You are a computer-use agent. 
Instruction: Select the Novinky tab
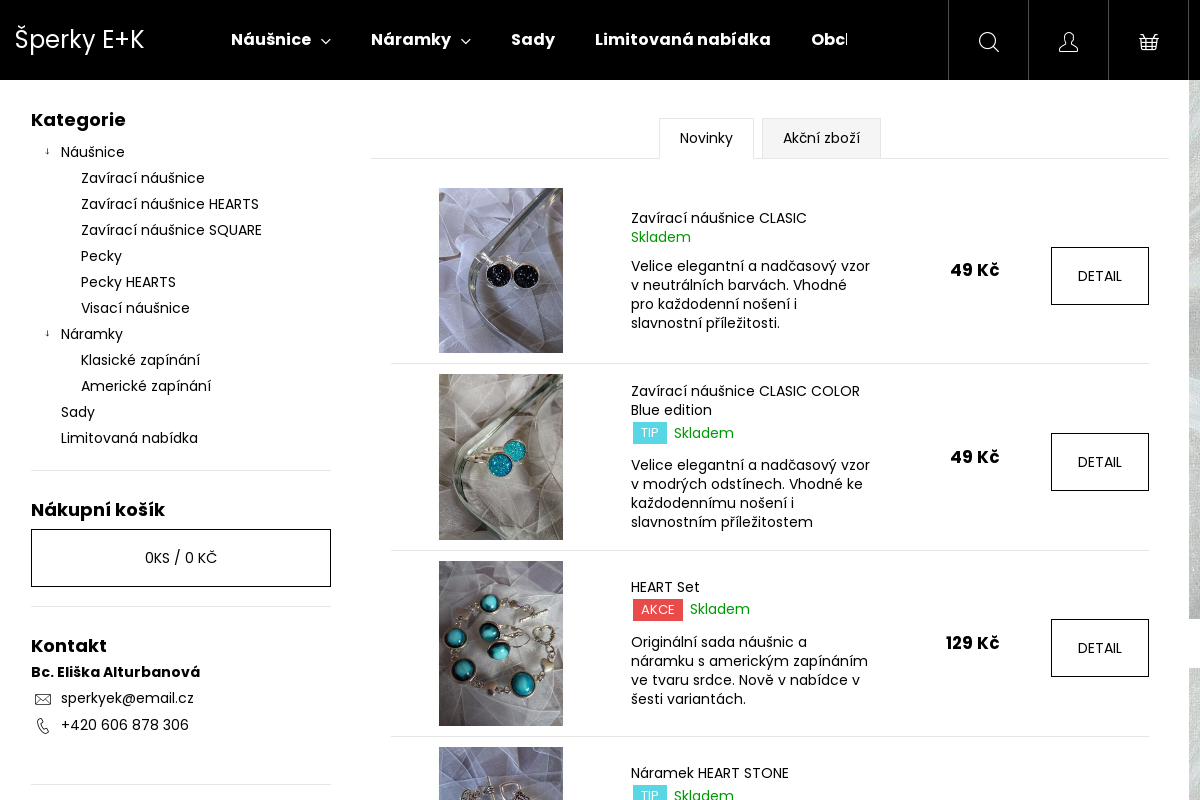[706, 138]
